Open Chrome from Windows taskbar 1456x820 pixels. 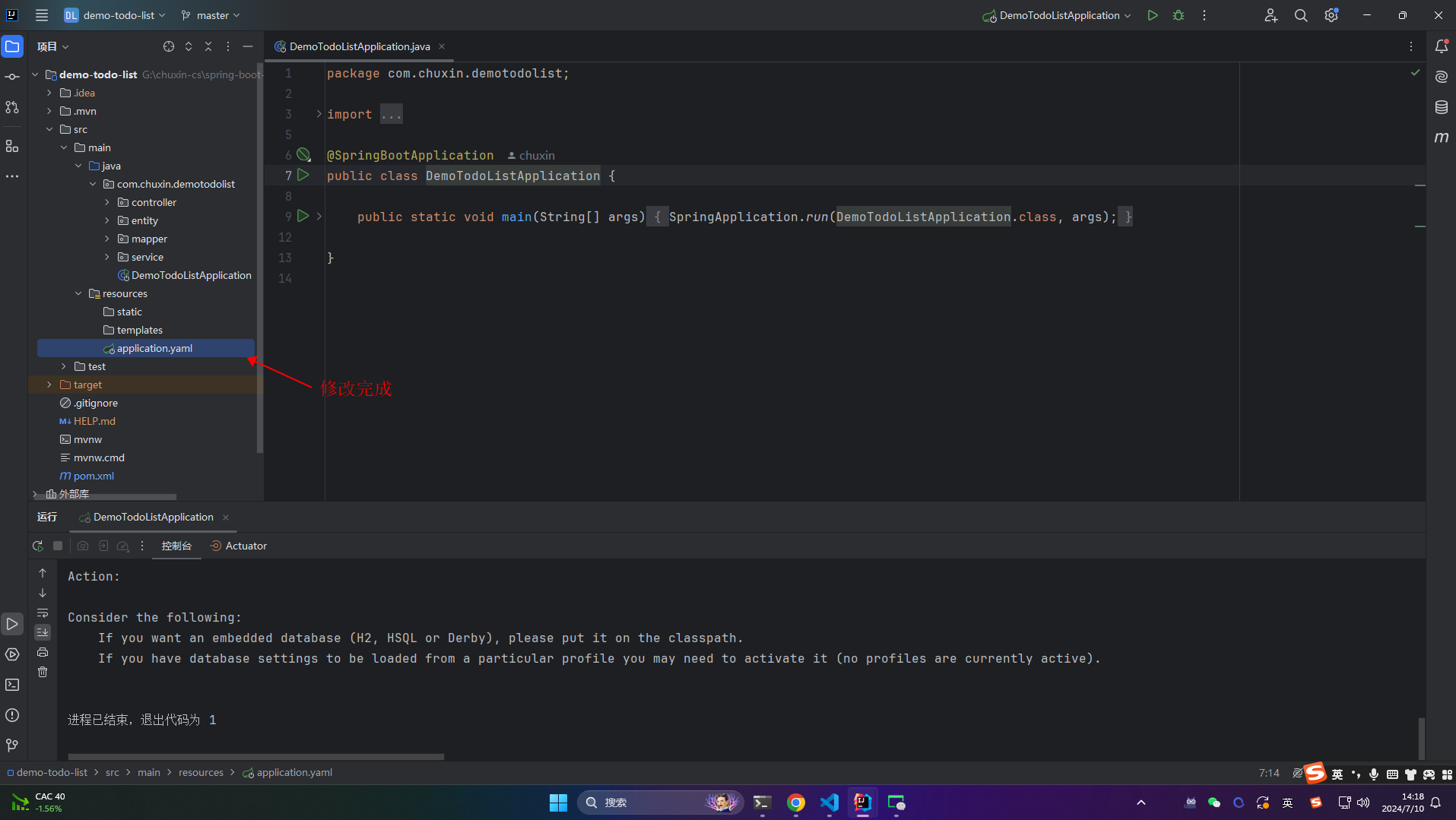(x=796, y=803)
